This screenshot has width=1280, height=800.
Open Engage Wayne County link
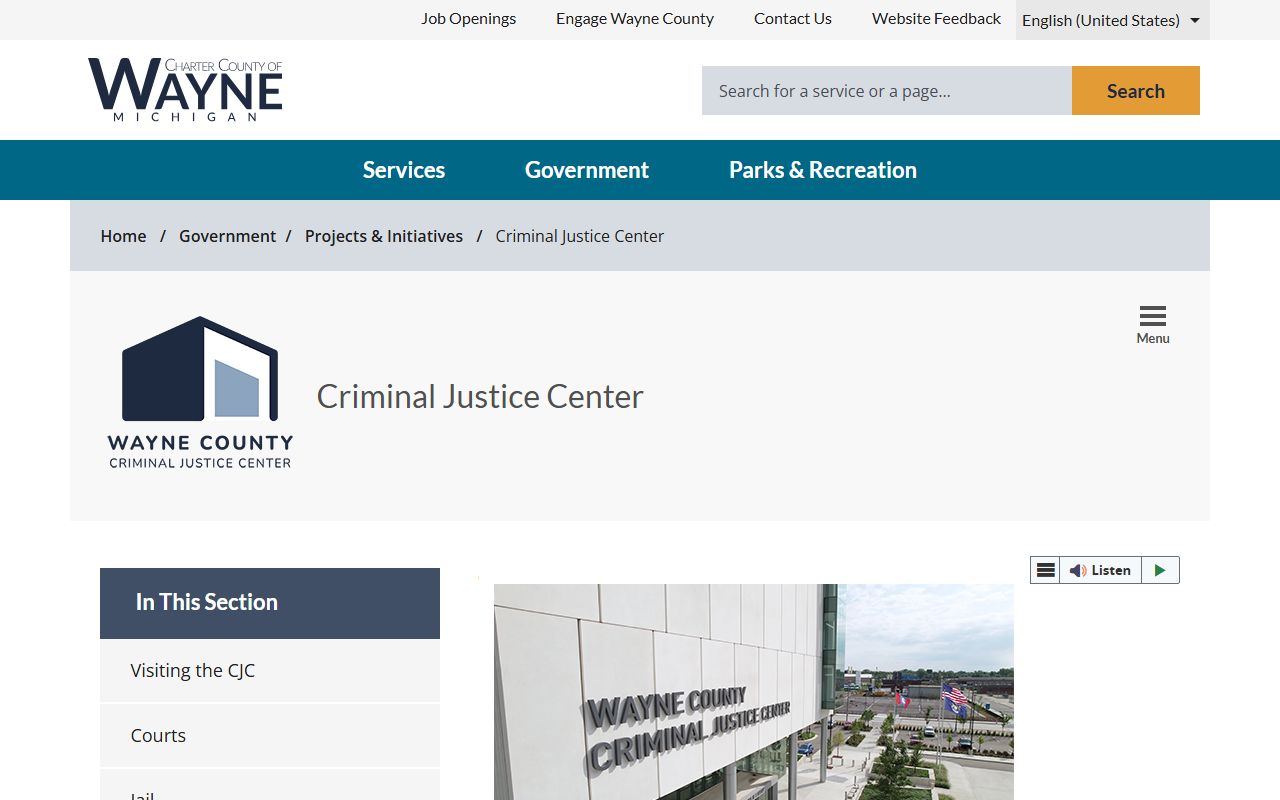point(635,18)
